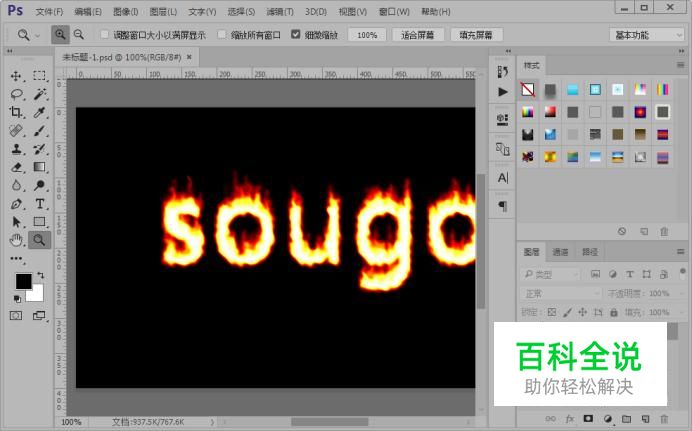Viewport: 692px width, 431px height.
Task: Choose zoom-out mode in options bar
Action: coord(79,34)
